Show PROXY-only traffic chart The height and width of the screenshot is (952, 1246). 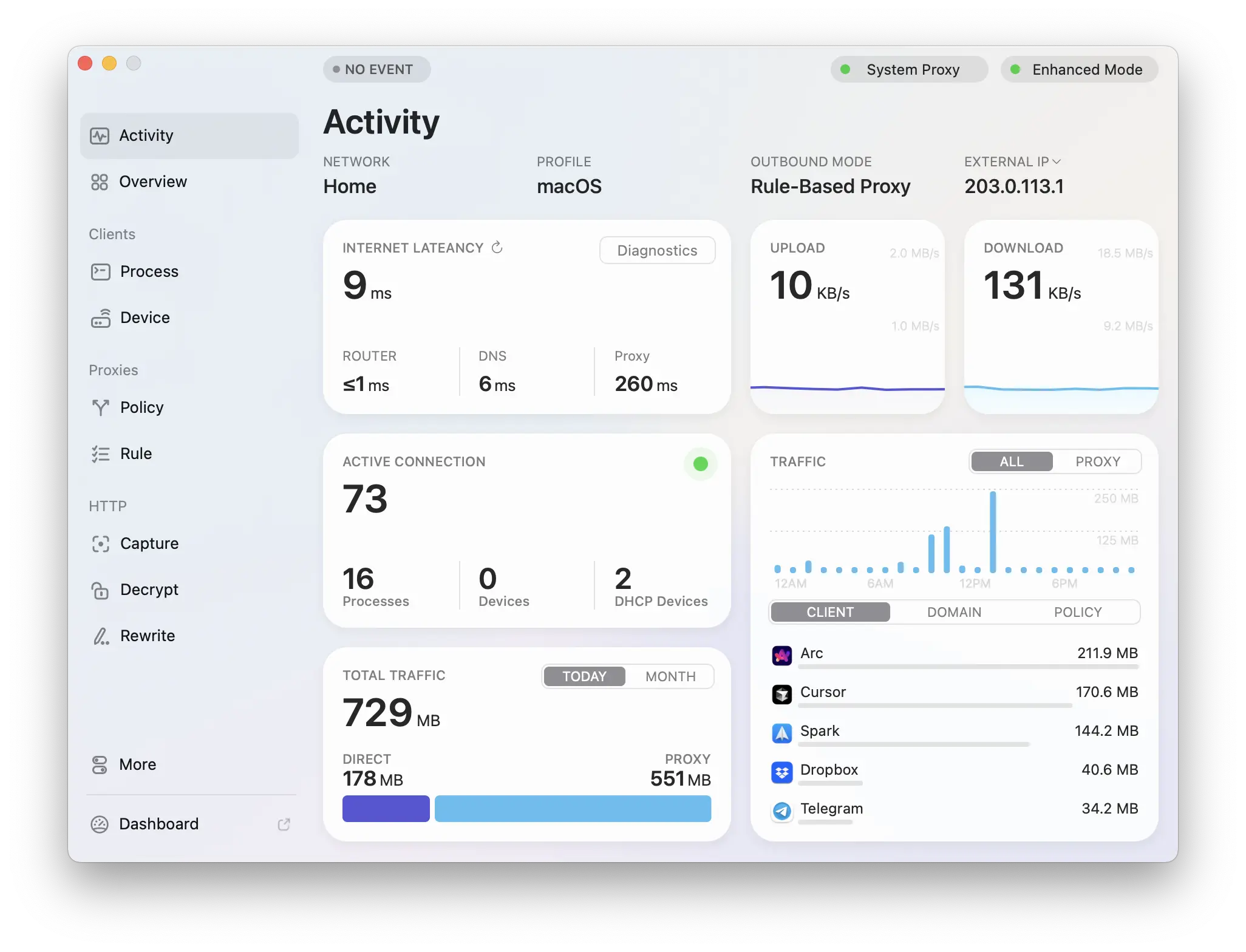coord(1097,461)
